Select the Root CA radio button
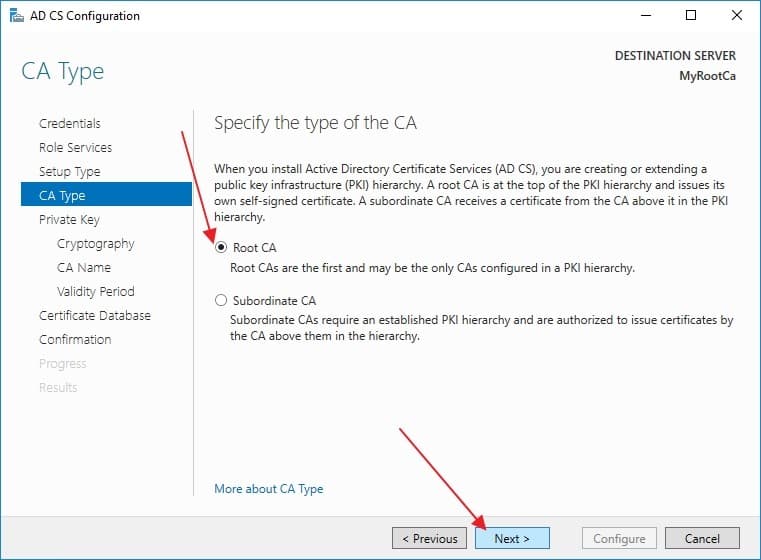 221,247
